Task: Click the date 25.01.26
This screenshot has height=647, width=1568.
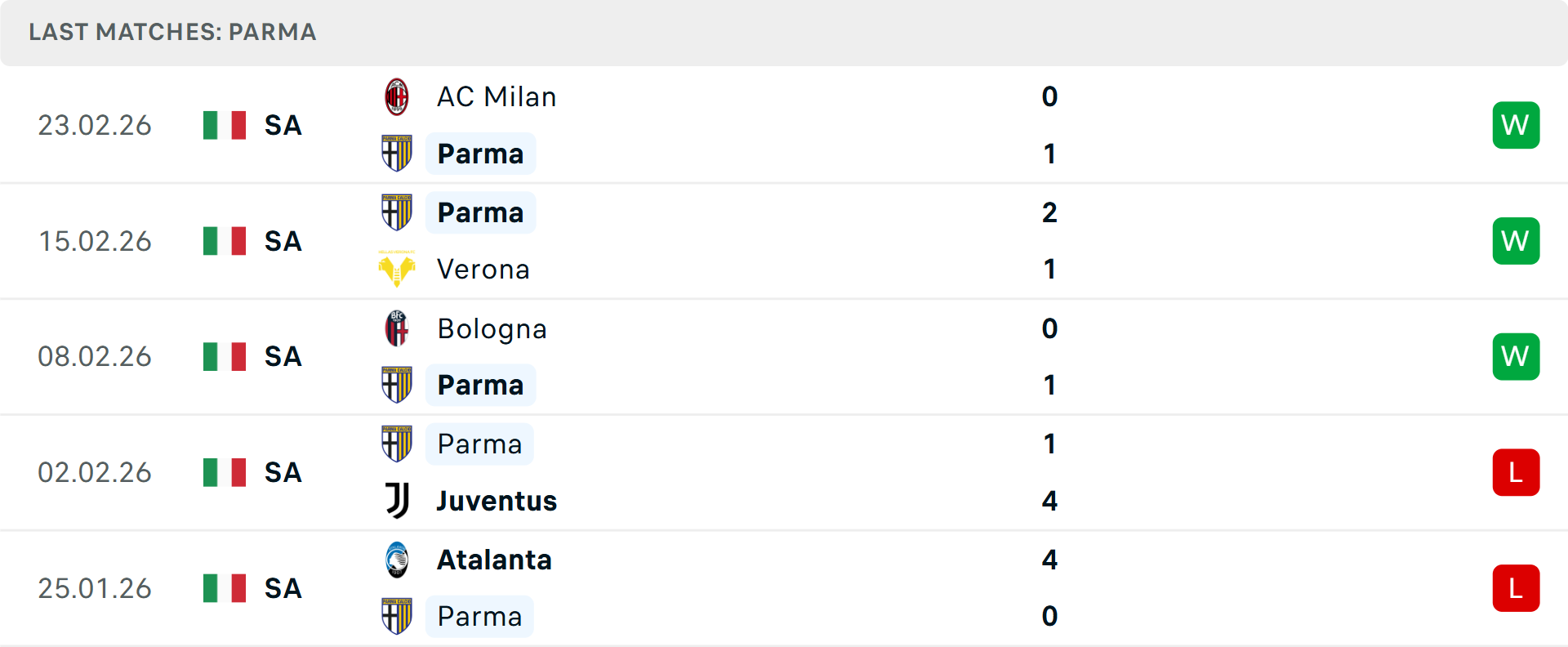Action: (x=95, y=588)
